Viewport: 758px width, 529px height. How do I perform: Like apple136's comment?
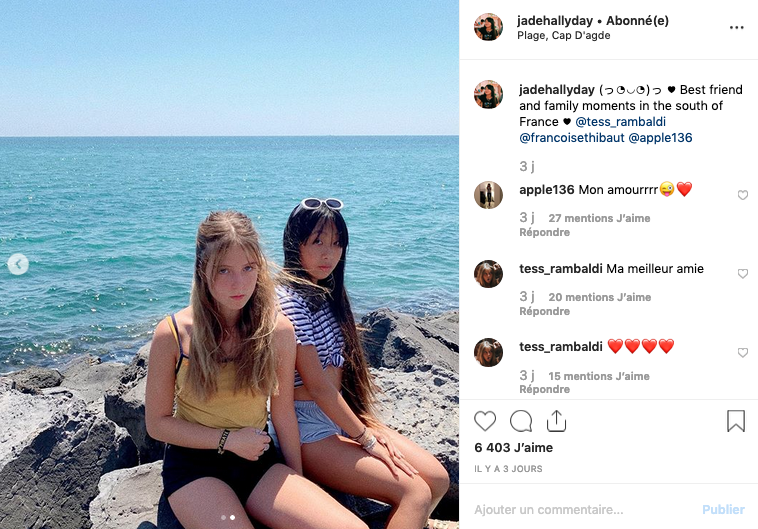click(x=743, y=195)
